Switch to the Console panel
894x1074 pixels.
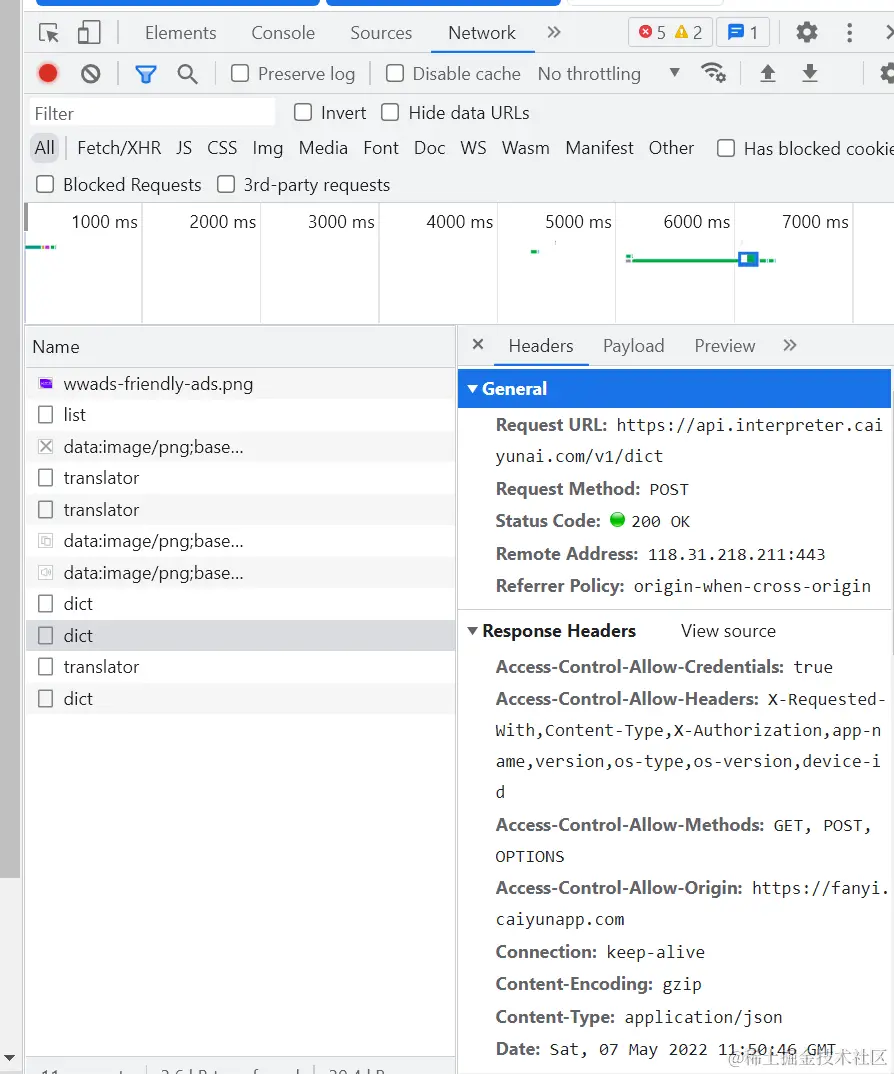pyautogui.click(x=283, y=32)
